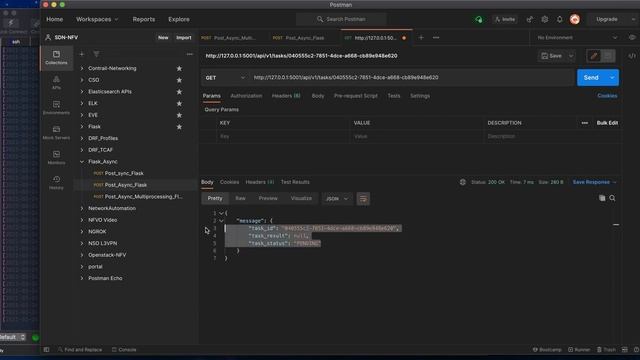Expand the Postman Echo collection
This screenshot has width=640, height=360.
pyautogui.click(x=82, y=278)
